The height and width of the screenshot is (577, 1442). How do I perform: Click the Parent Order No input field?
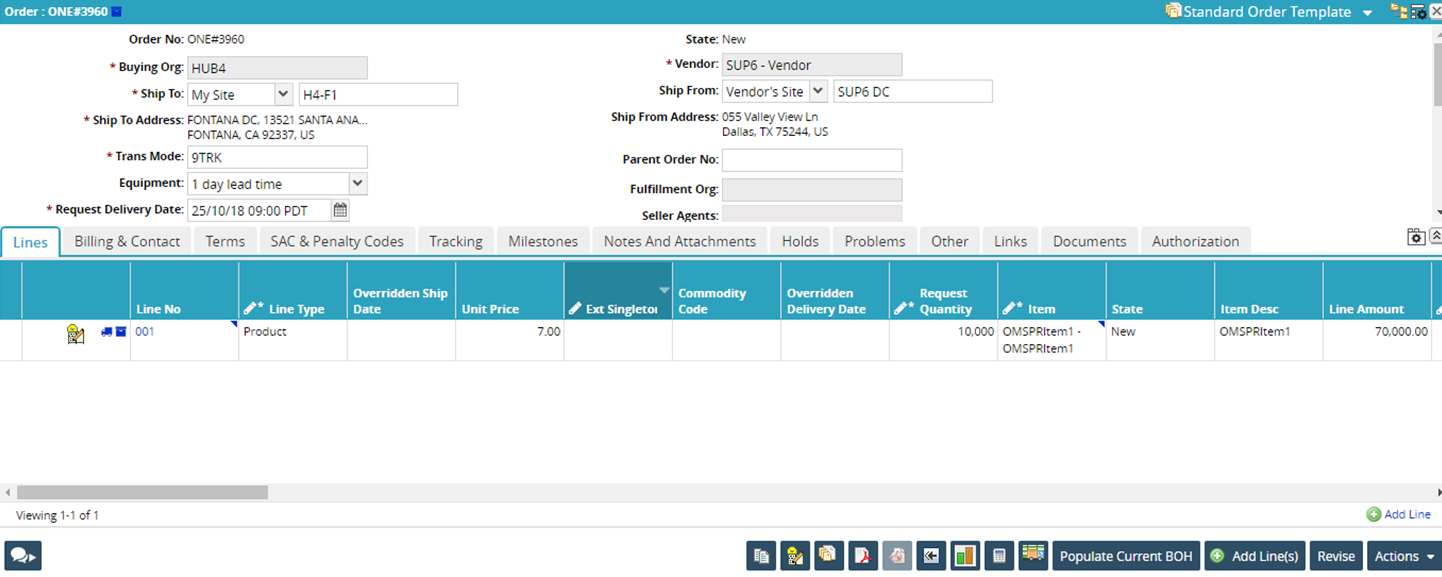point(811,160)
